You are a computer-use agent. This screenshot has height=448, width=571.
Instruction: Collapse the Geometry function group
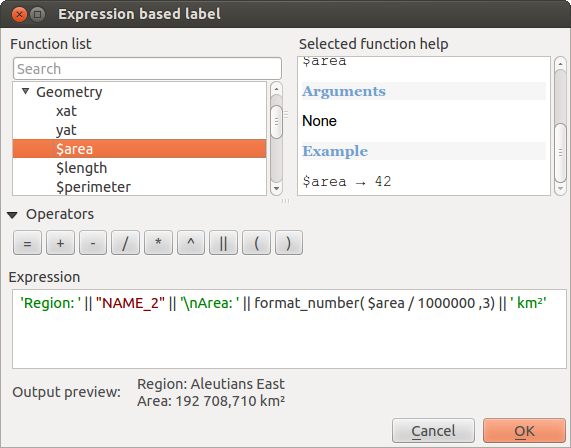[25, 91]
